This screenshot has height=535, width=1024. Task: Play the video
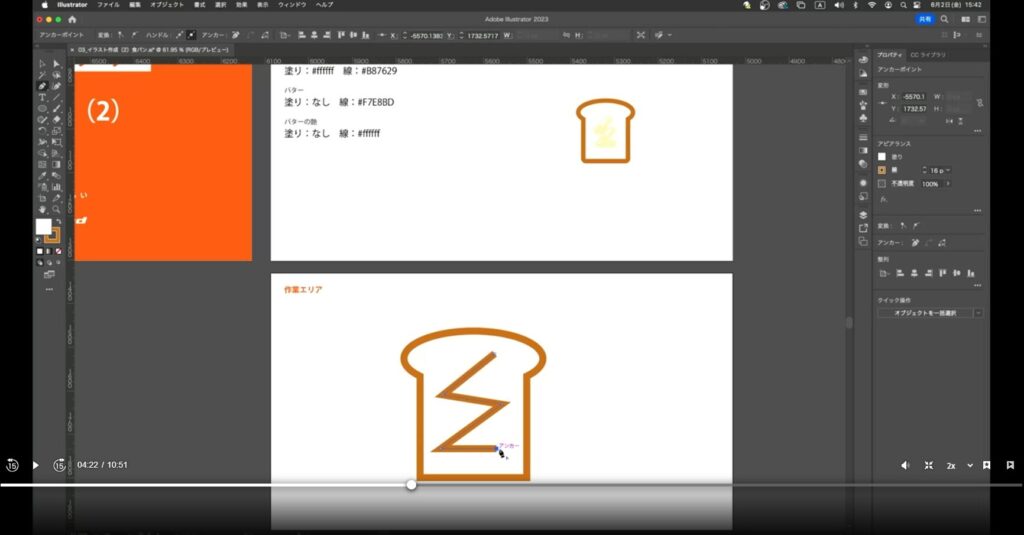click(x=36, y=465)
